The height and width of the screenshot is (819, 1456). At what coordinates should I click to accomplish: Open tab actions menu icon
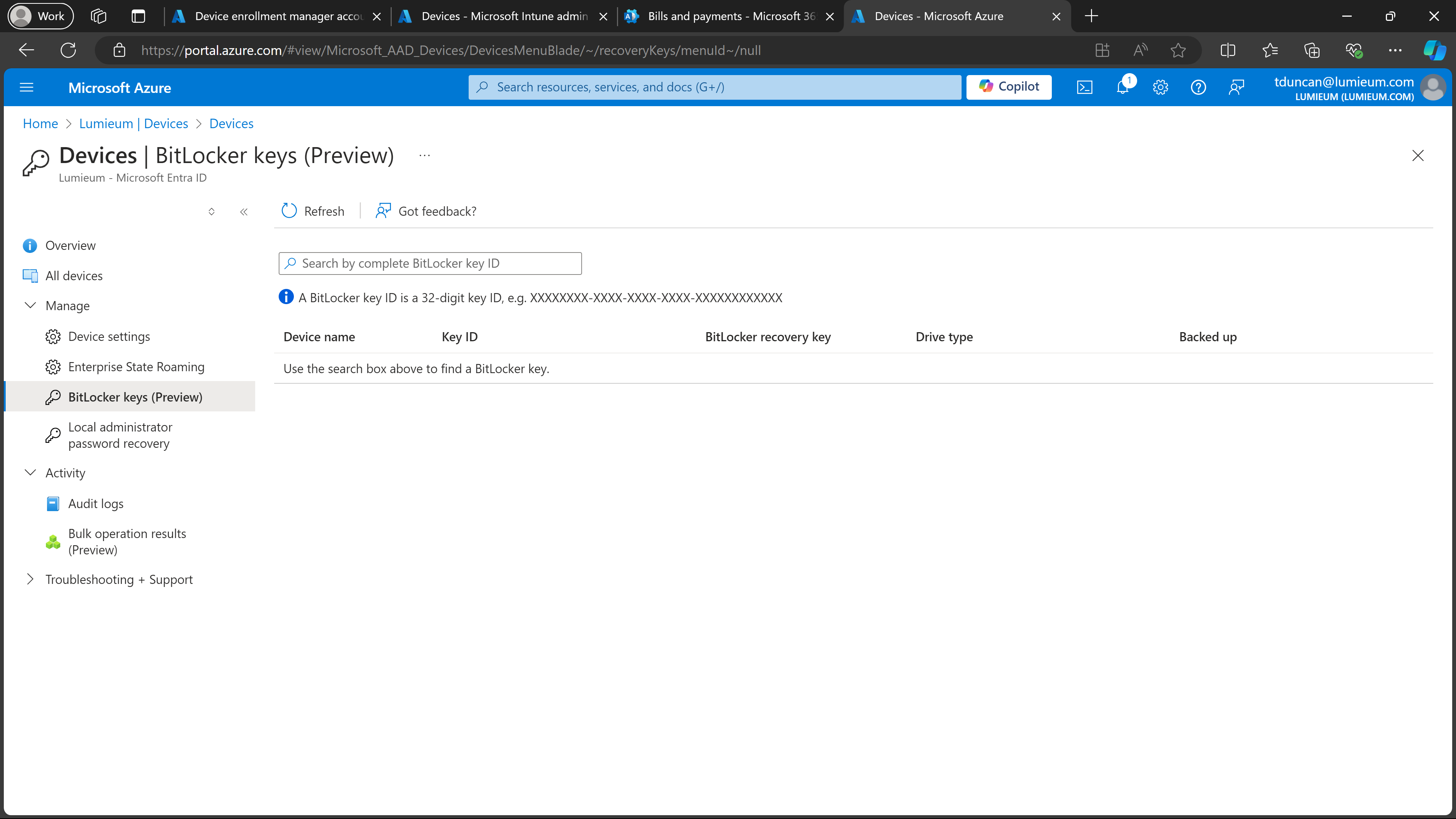coord(138,16)
